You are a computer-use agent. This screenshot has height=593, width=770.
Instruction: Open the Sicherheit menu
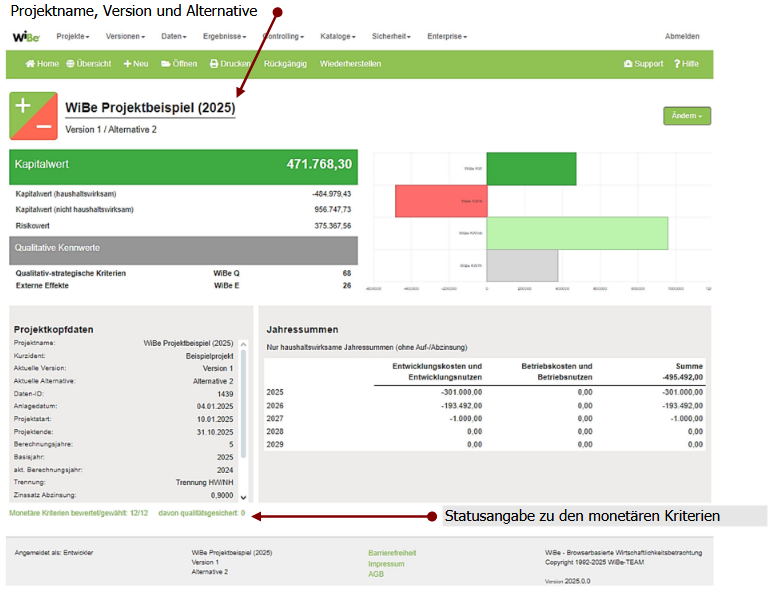point(391,36)
